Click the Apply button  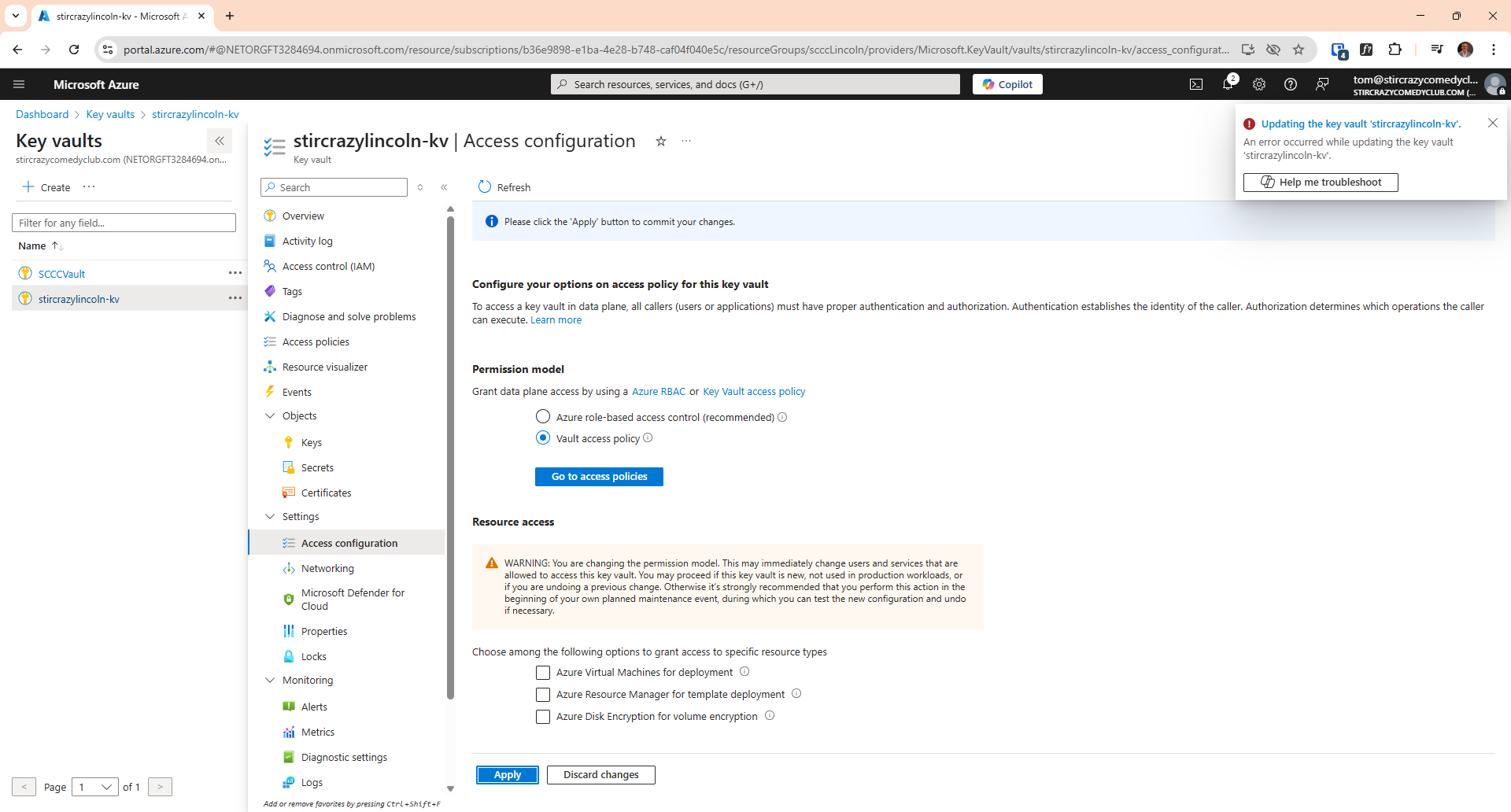[x=507, y=774]
